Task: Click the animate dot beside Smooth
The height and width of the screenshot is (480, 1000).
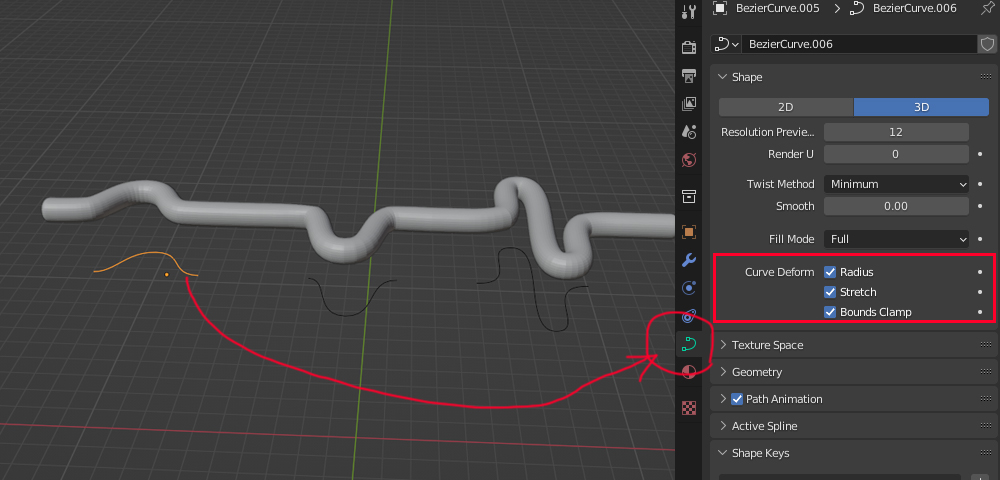Action: pos(980,206)
